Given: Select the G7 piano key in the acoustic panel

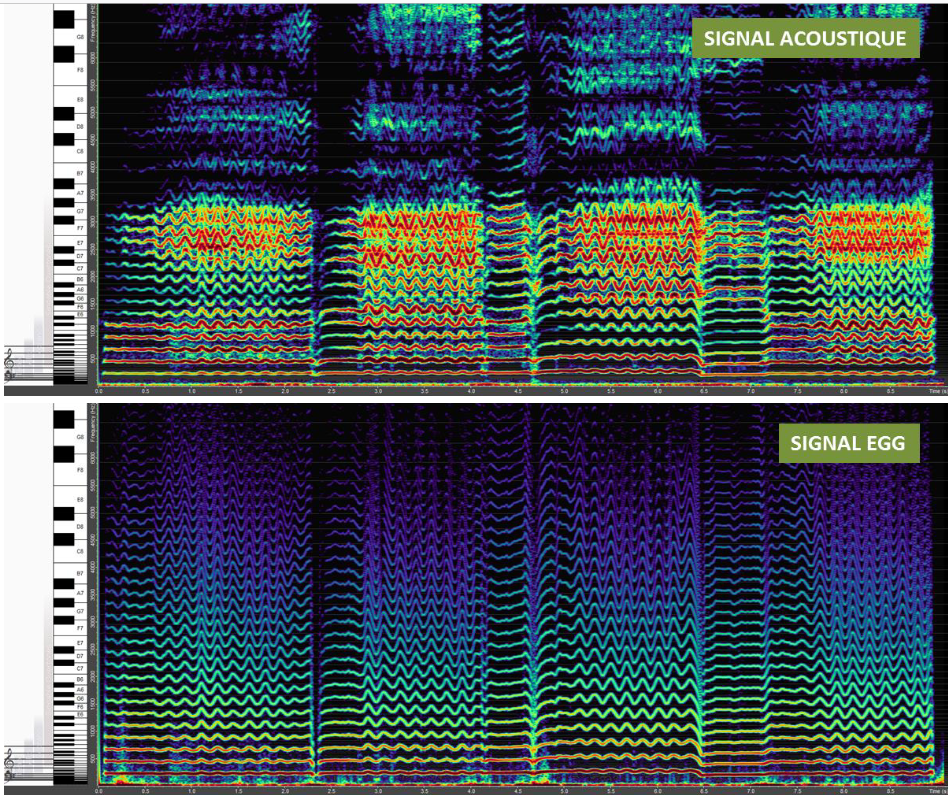Looking at the screenshot, I should tap(79, 211).
